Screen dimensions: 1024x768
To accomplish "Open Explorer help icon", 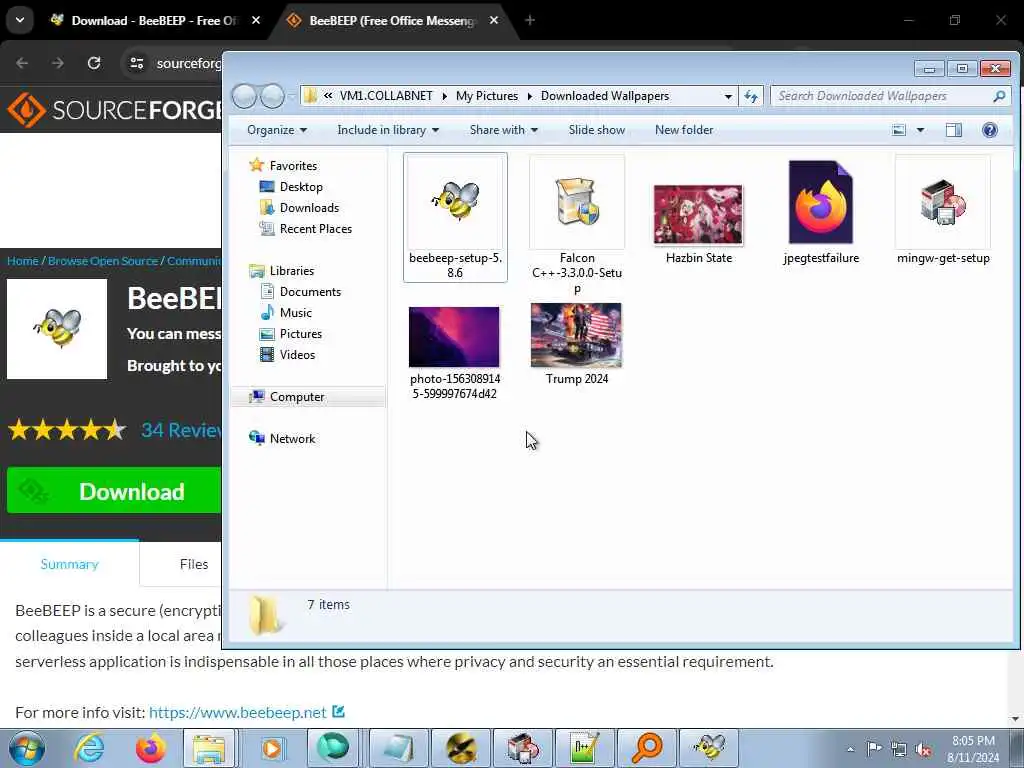I will [989, 130].
